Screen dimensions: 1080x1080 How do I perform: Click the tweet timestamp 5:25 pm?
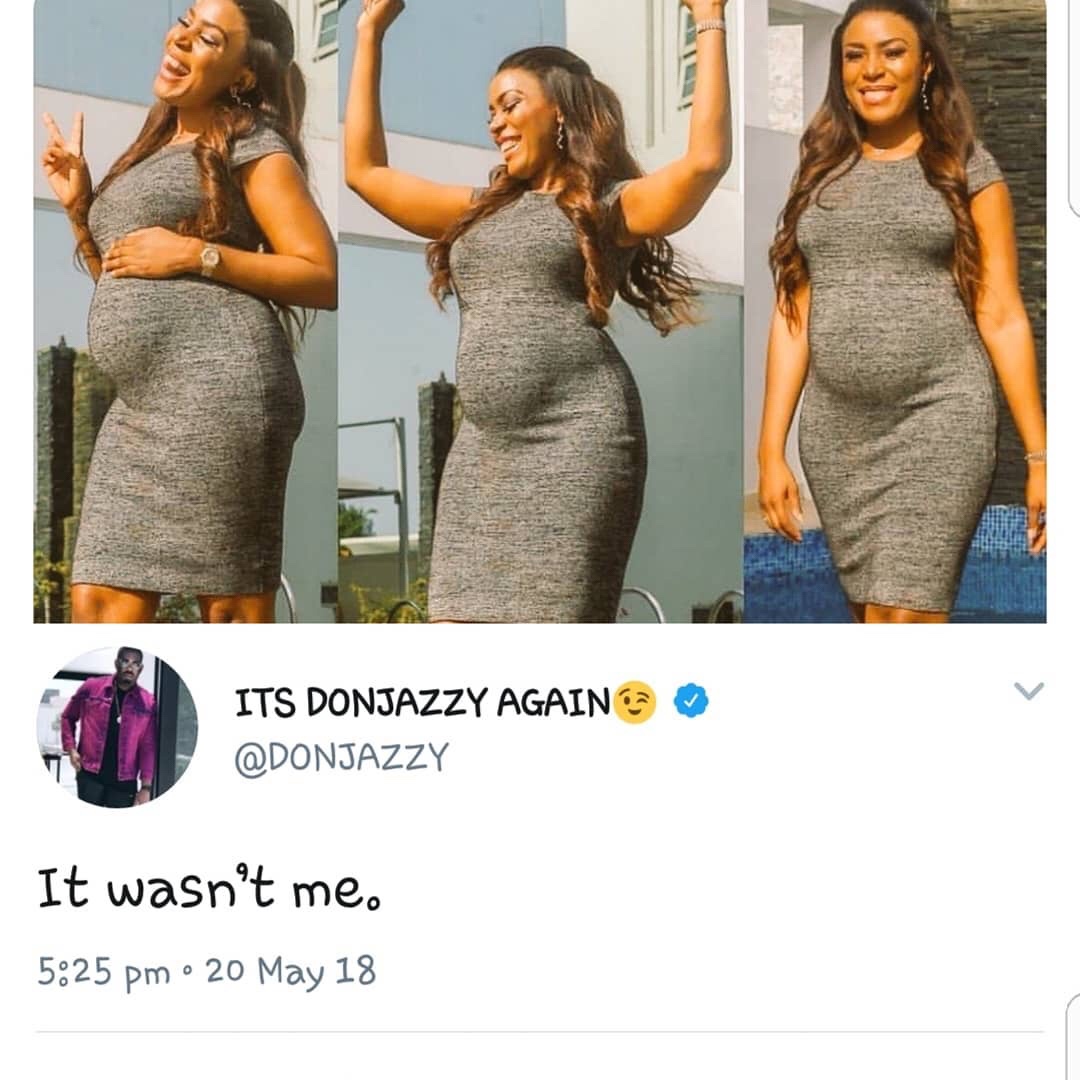click(103, 972)
